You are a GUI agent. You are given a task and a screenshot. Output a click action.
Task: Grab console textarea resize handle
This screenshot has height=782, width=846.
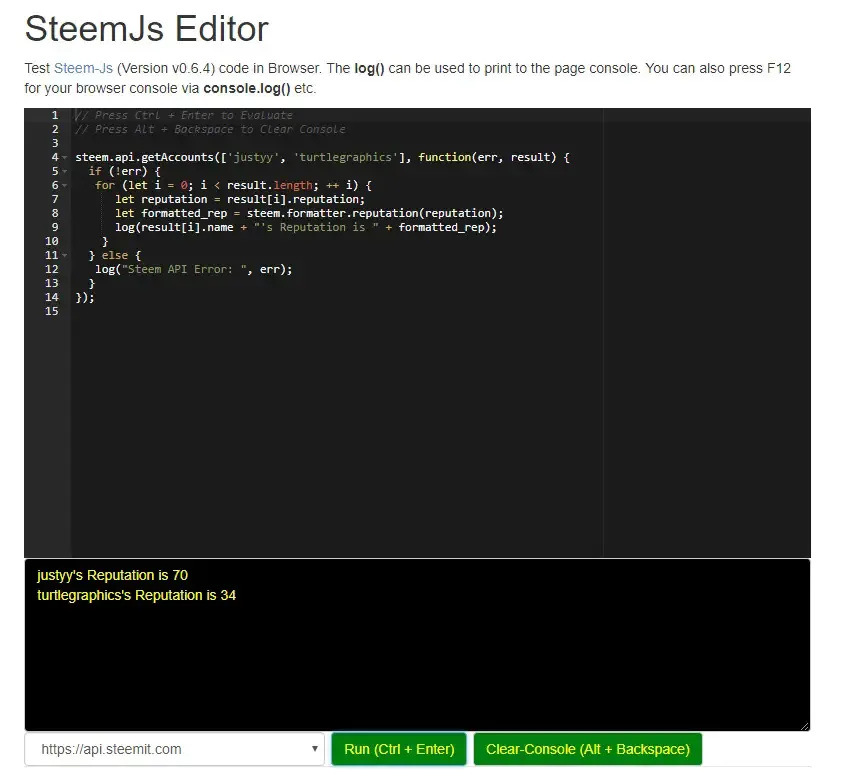pos(804,726)
